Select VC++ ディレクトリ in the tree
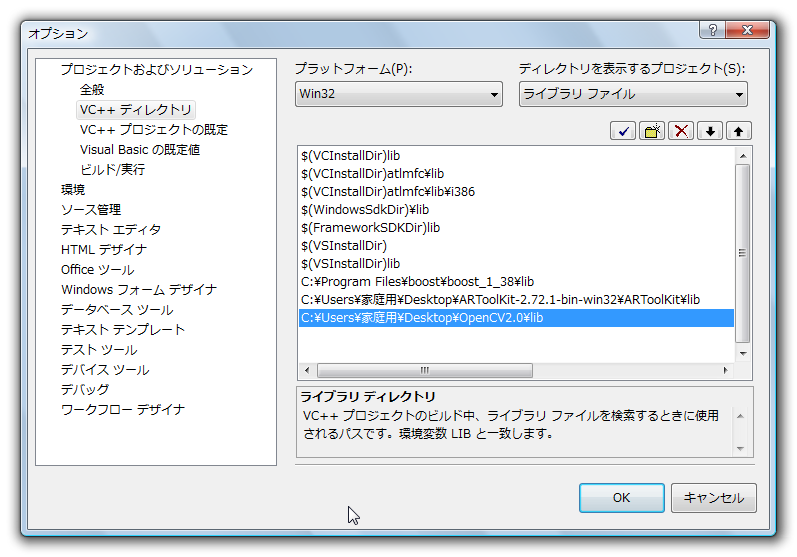Screen dimensions: 797x557 pos(136,109)
